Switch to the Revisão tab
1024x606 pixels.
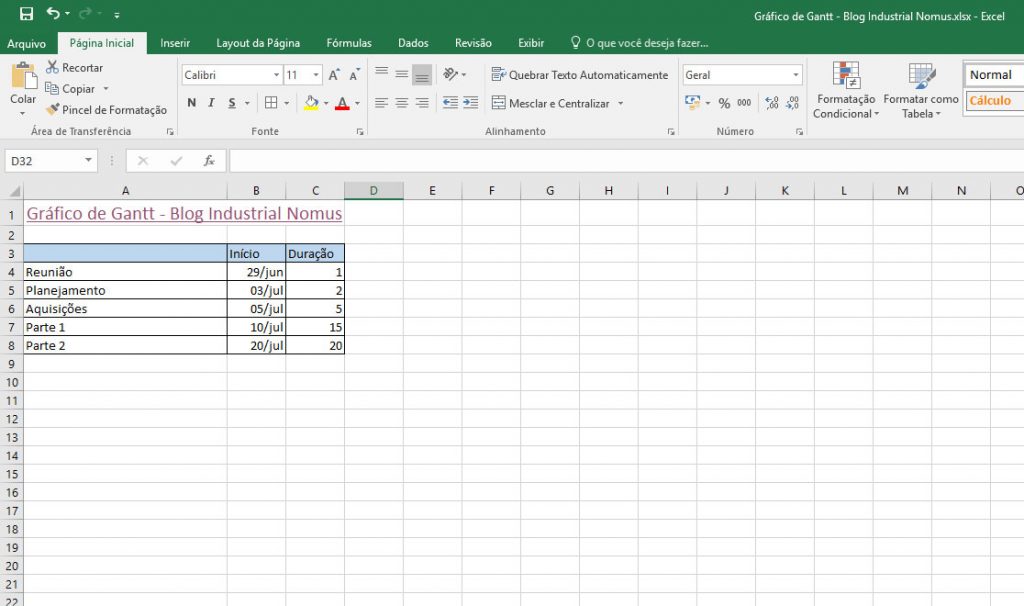pos(473,43)
